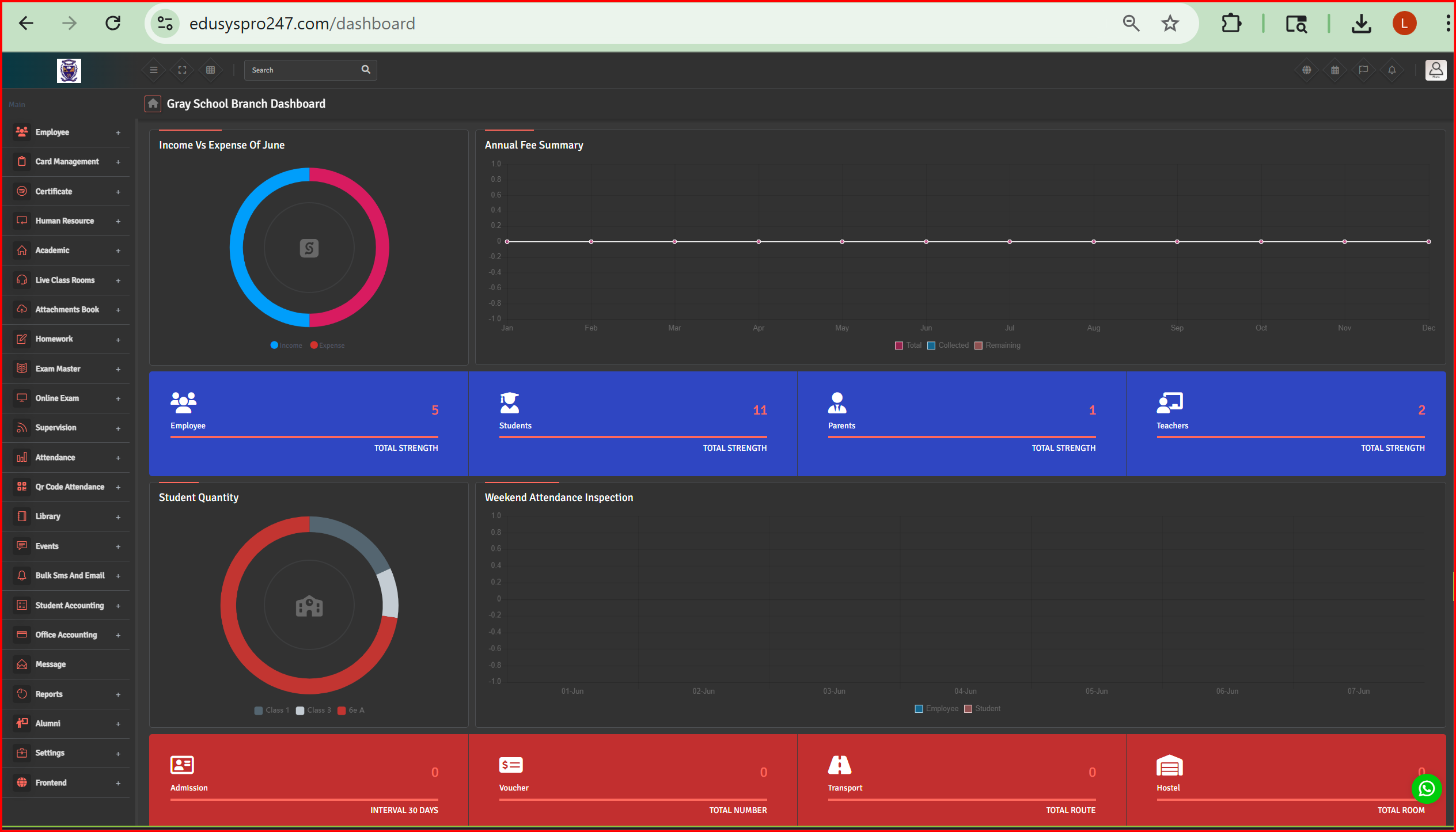Open Office Accounting sidebar link
The width and height of the screenshot is (1456, 832).
tap(66, 635)
